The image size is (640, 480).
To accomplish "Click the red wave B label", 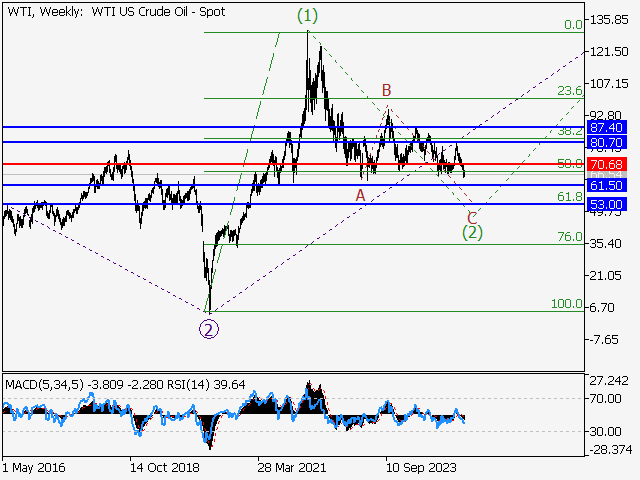I will [386, 91].
